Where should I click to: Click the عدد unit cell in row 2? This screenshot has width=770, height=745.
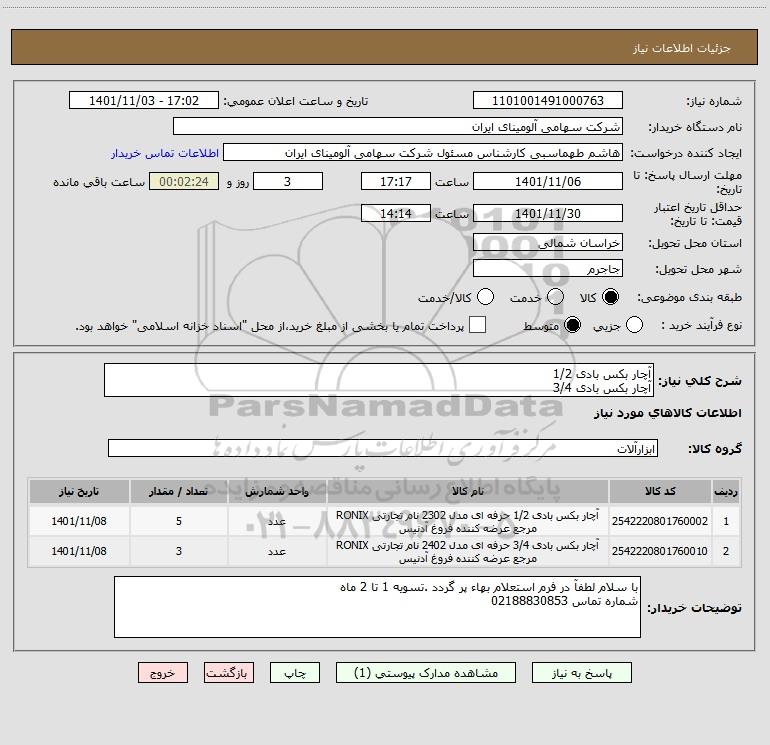277,551
